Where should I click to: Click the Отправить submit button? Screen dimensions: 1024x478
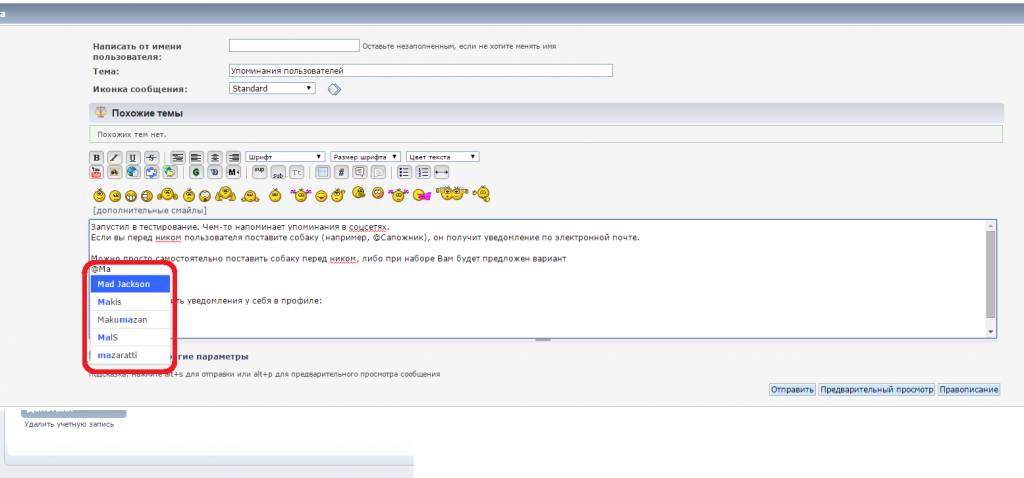[792, 390]
